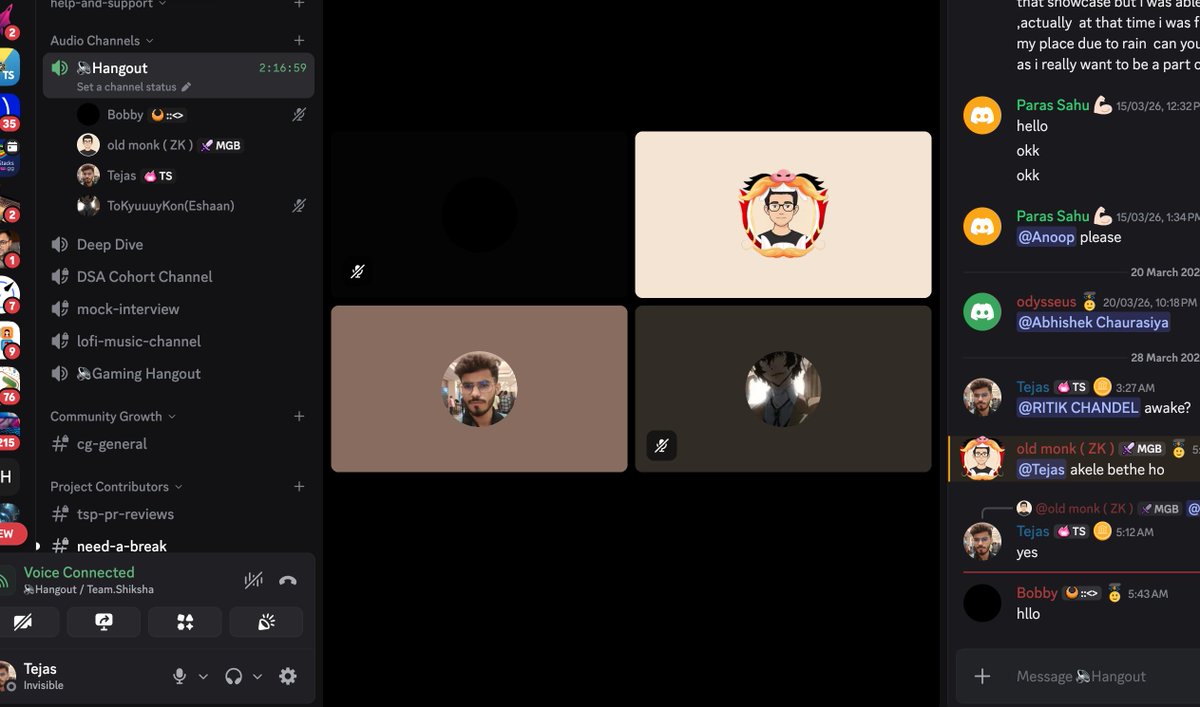The height and width of the screenshot is (707, 1200).
Task: Add channel to Audio Channels with plus
Action: click(x=299, y=40)
